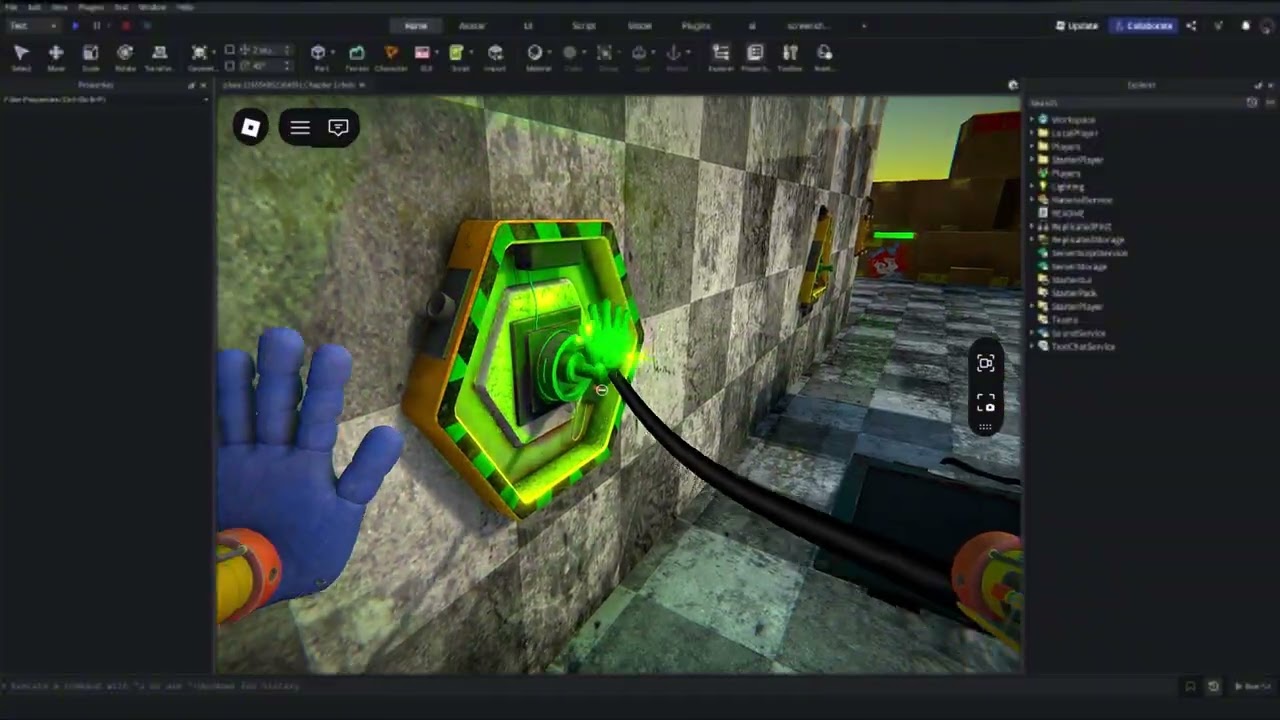Pause the running playtest
The image size is (1280, 720).
tap(96, 26)
